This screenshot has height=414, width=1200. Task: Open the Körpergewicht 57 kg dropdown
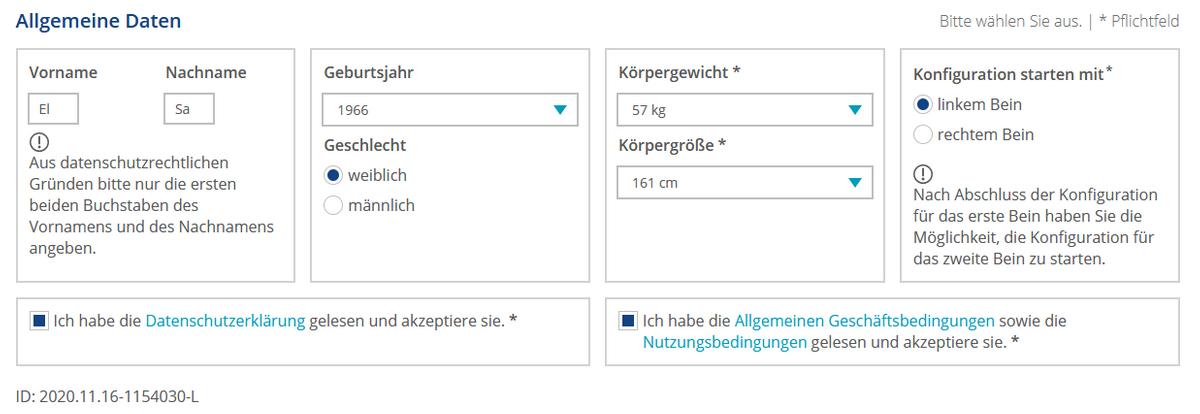point(745,110)
